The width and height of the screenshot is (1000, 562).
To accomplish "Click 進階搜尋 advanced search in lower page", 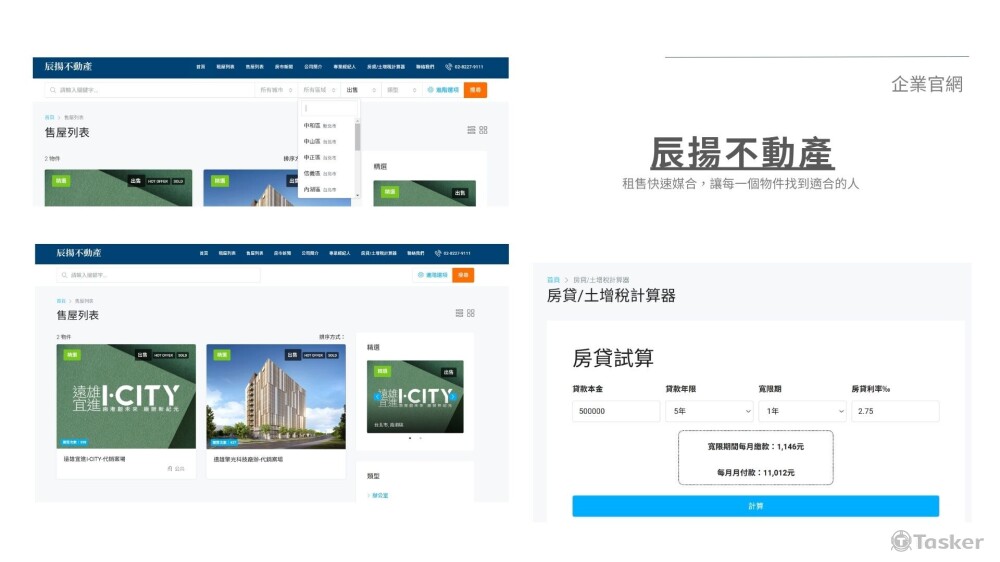I will (434, 275).
